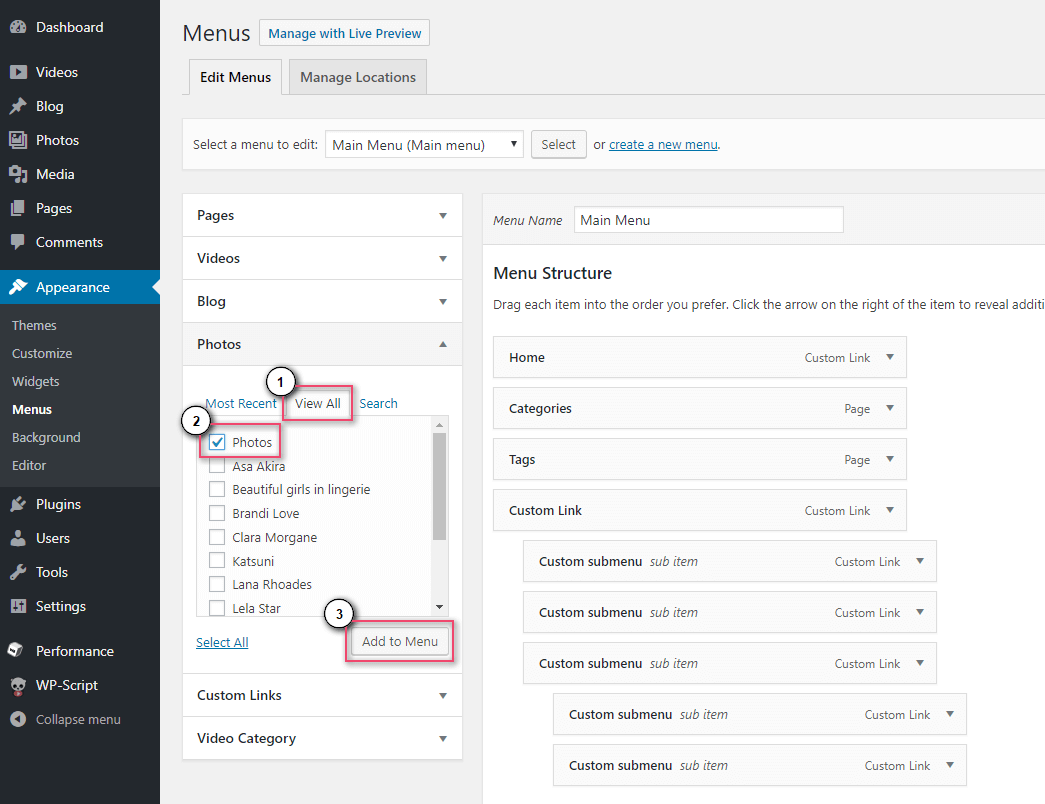Open the View All tab in Photos
The height and width of the screenshot is (804, 1045).
click(x=318, y=403)
